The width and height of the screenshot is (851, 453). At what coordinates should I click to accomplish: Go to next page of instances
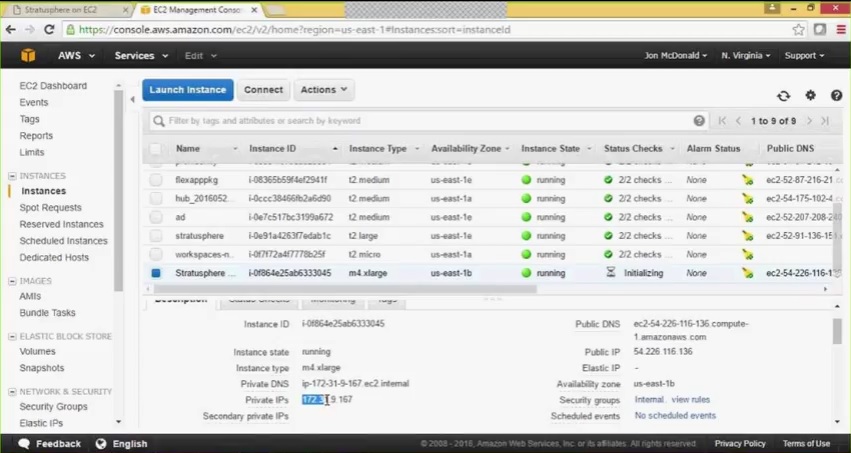(809, 121)
